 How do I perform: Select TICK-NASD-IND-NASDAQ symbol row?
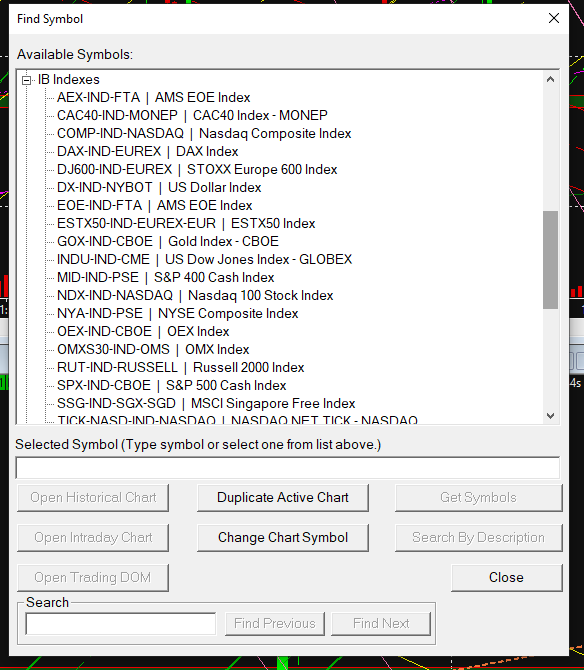tap(237, 419)
